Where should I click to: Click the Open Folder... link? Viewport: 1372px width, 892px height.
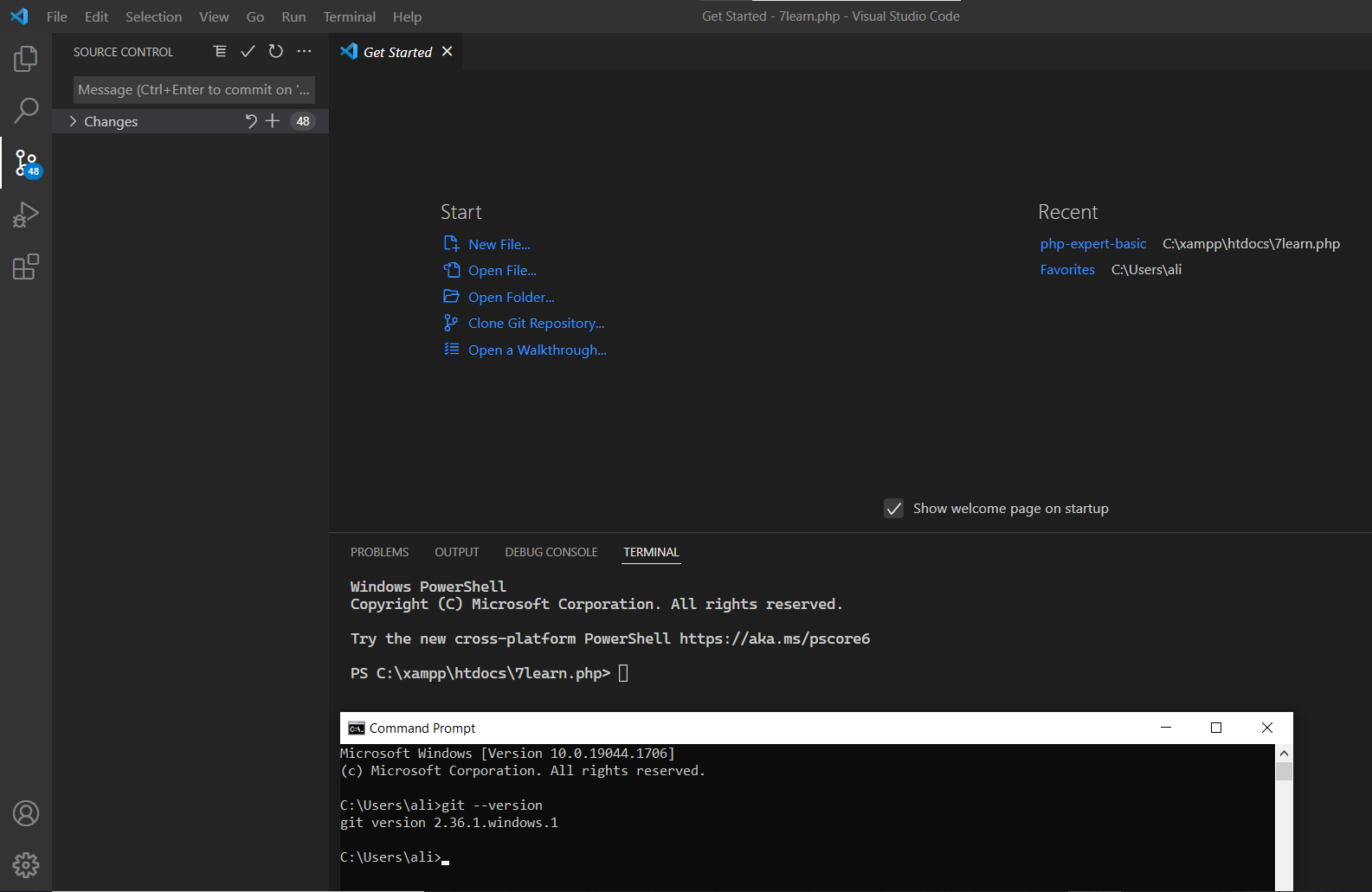pyautogui.click(x=512, y=298)
